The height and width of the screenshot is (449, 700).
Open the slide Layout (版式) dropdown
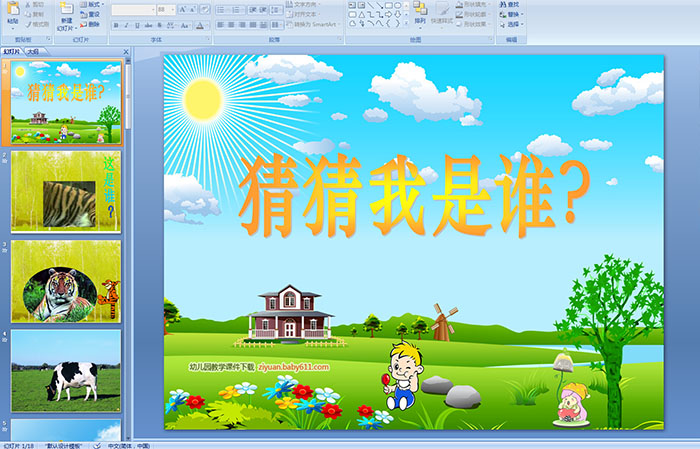tap(92, 4)
